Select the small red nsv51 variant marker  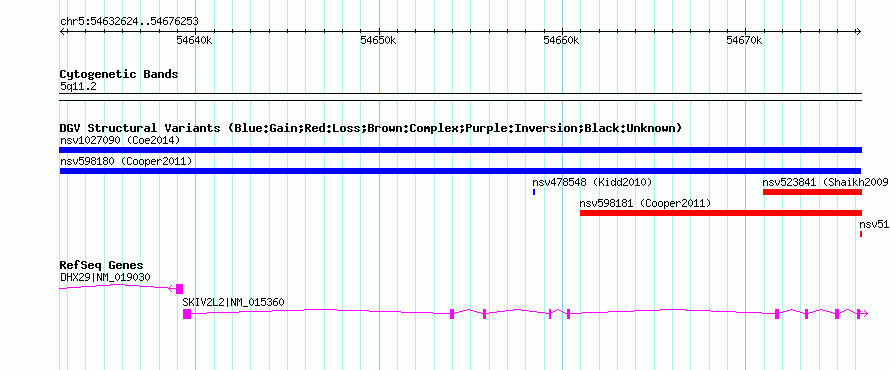pyautogui.click(x=861, y=234)
